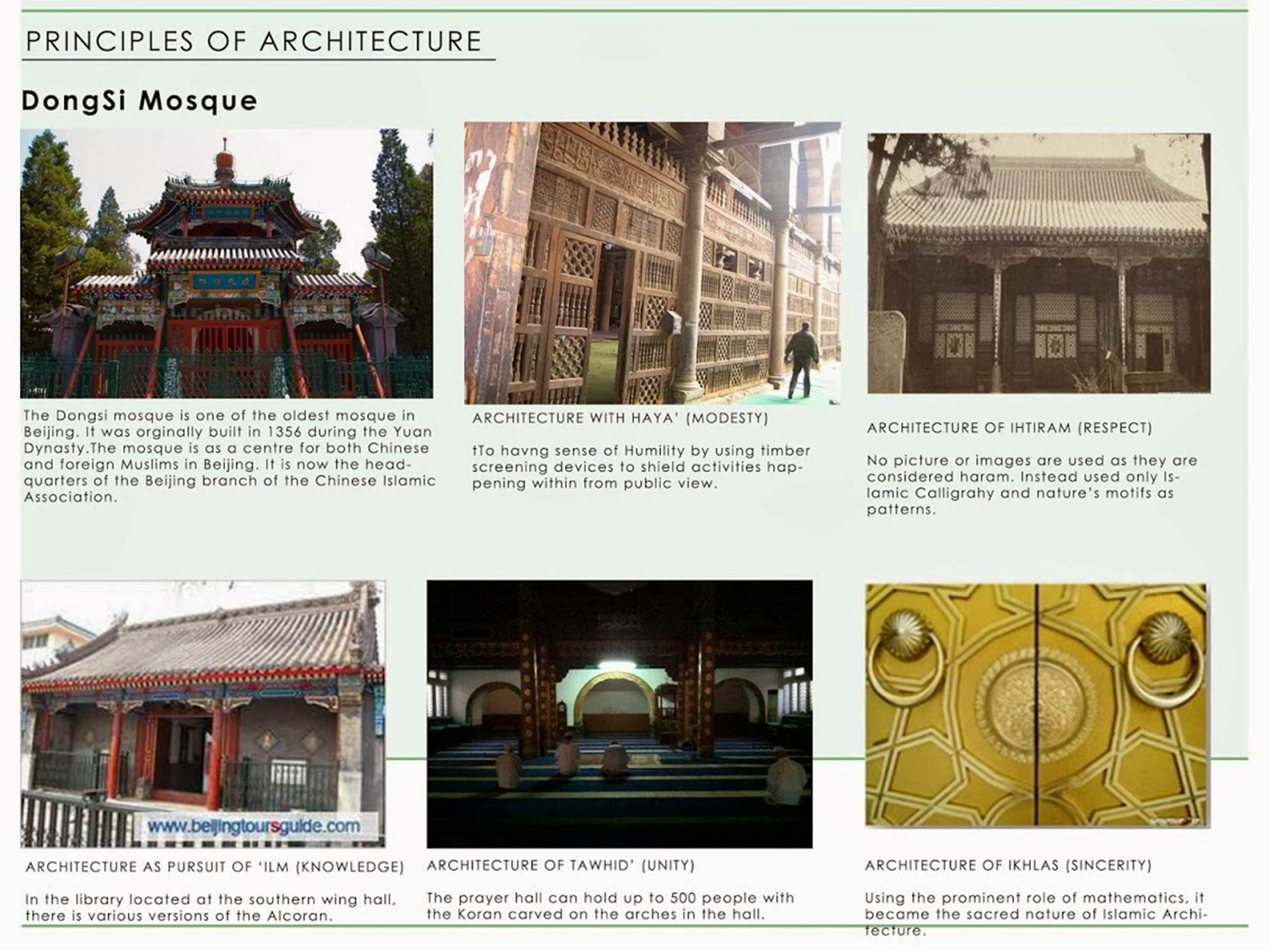Click the sepia mosque hall photograph
Screen dimensions: 1270x952
point(1038,264)
